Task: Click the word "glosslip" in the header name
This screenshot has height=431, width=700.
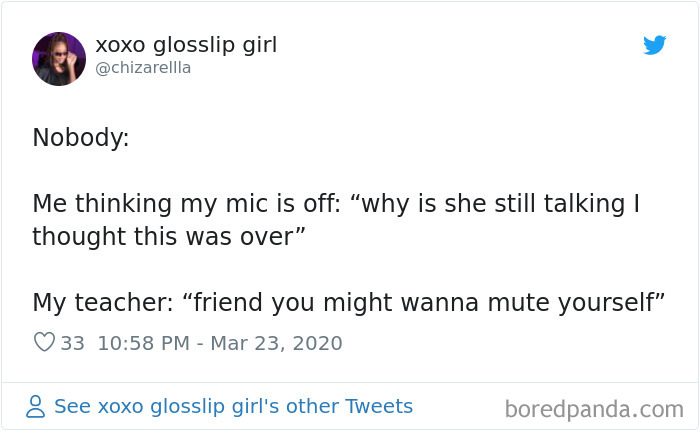Action: [191, 45]
